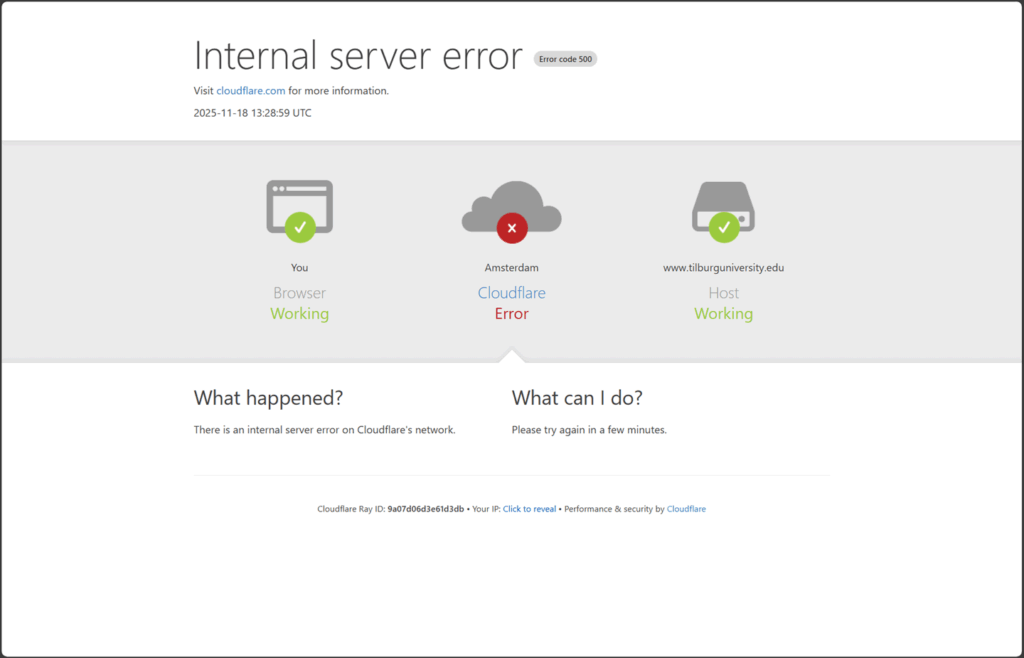Click the www.tilburguniversity.edu host name
1024x658 pixels.
tap(723, 268)
